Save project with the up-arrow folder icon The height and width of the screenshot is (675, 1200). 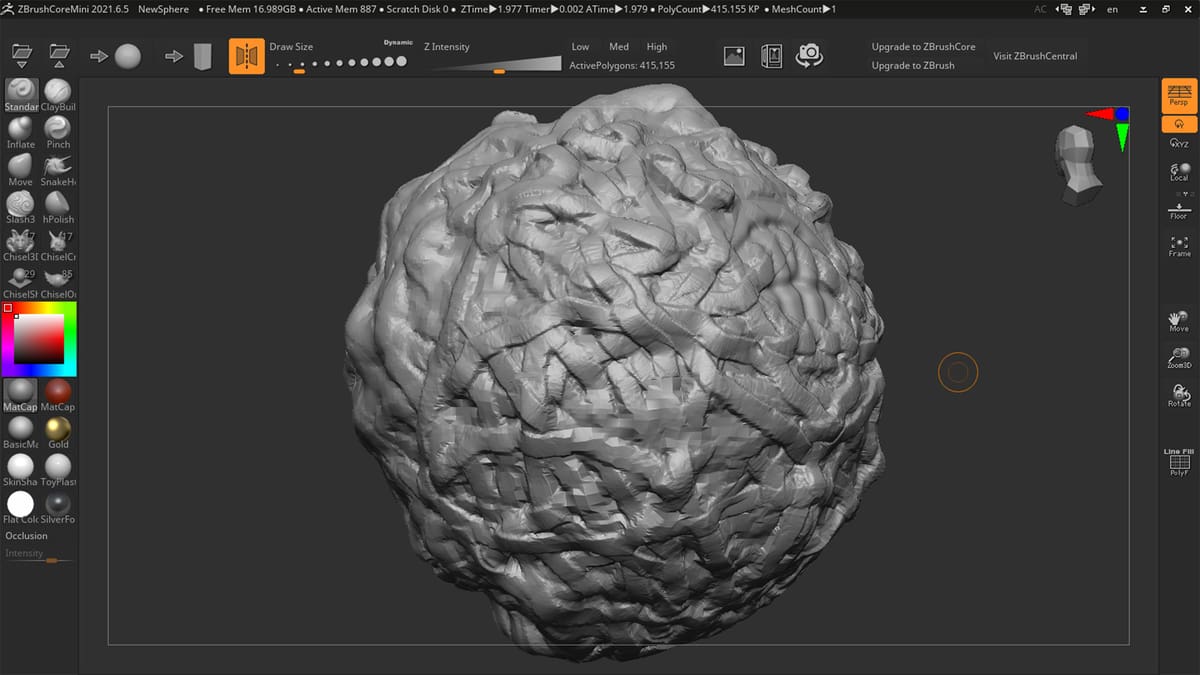point(59,55)
